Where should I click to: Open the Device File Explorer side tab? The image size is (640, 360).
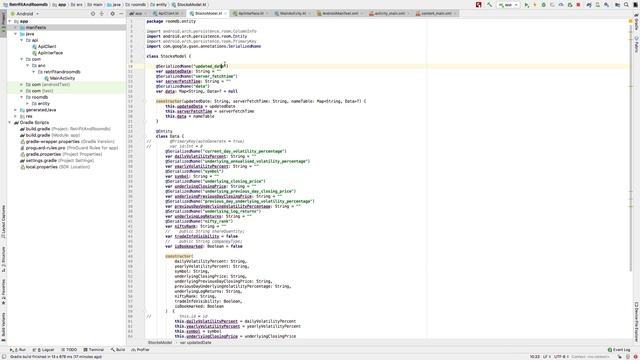click(636, 322)
